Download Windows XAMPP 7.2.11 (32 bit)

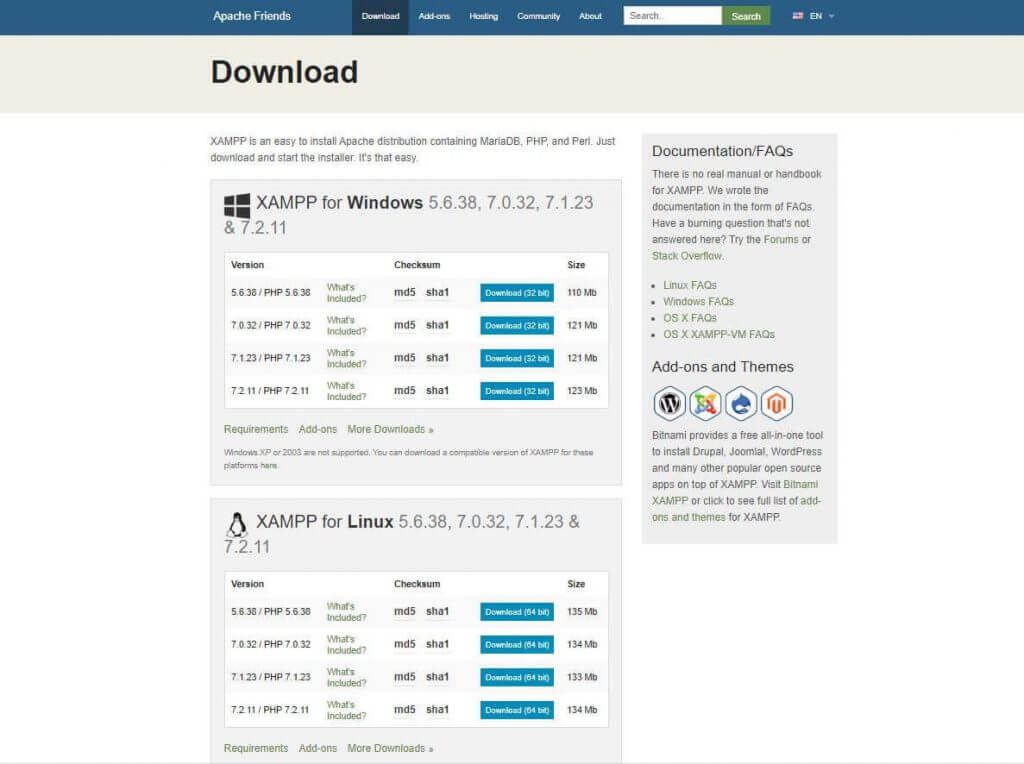tap(517, 390)
